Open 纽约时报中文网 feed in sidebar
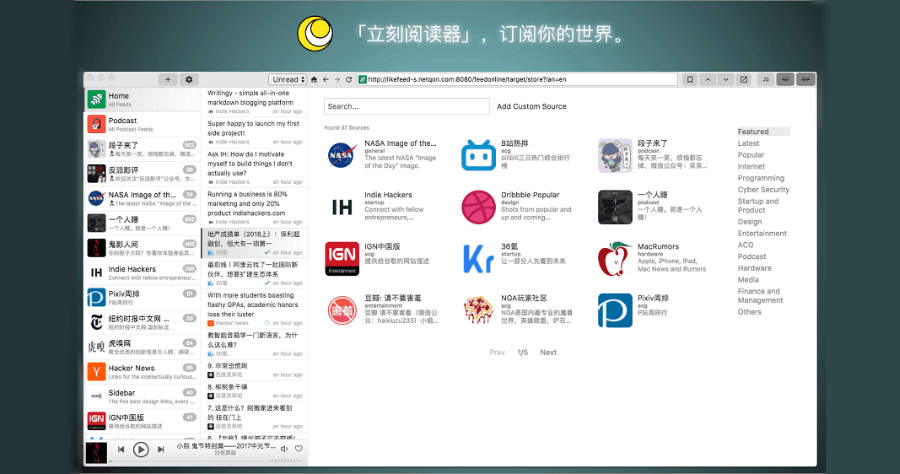Viewport: 900px width, 474px height. coord(142,322)
